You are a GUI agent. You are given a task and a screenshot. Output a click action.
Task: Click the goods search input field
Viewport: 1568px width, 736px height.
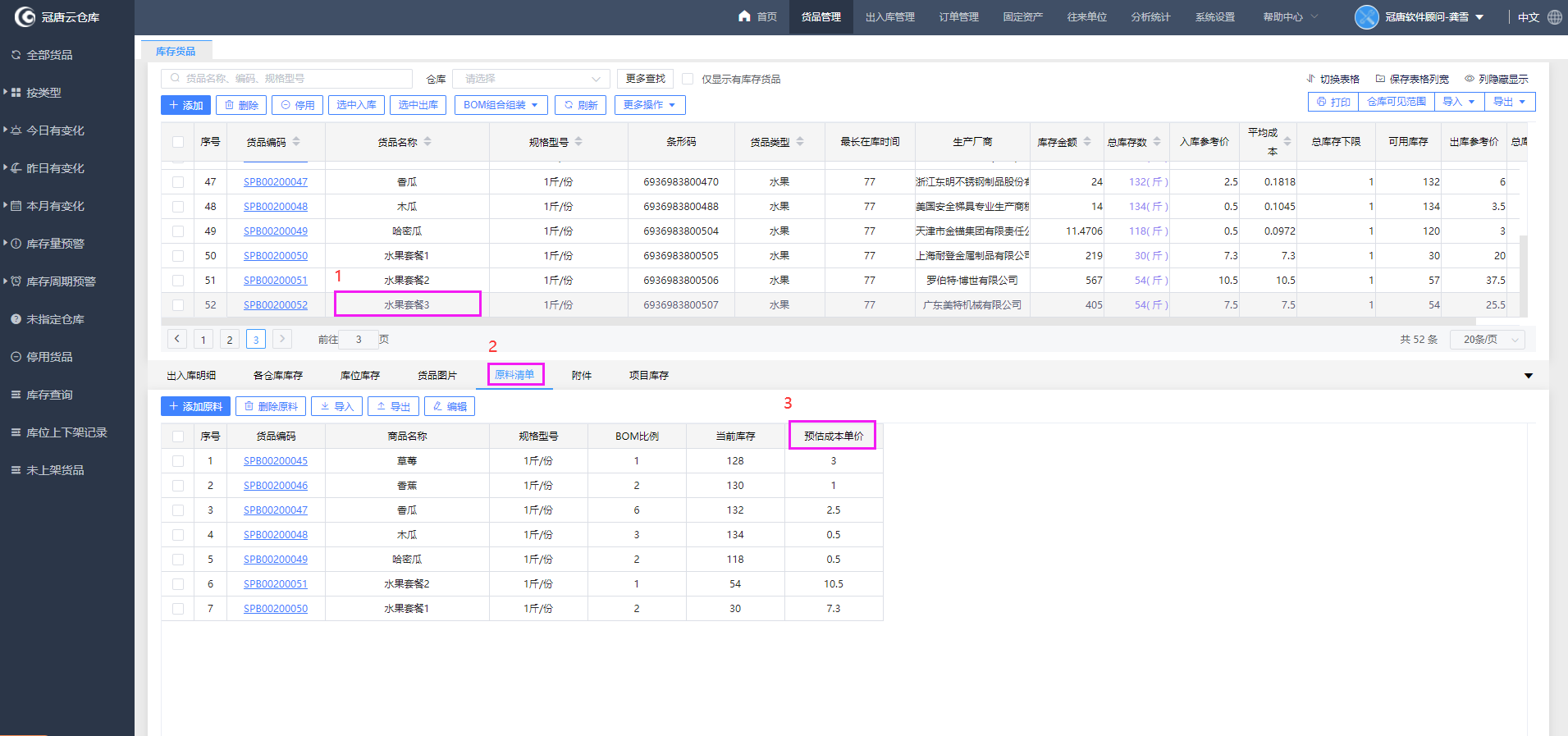pyautogui.click(x=287, y=79)
